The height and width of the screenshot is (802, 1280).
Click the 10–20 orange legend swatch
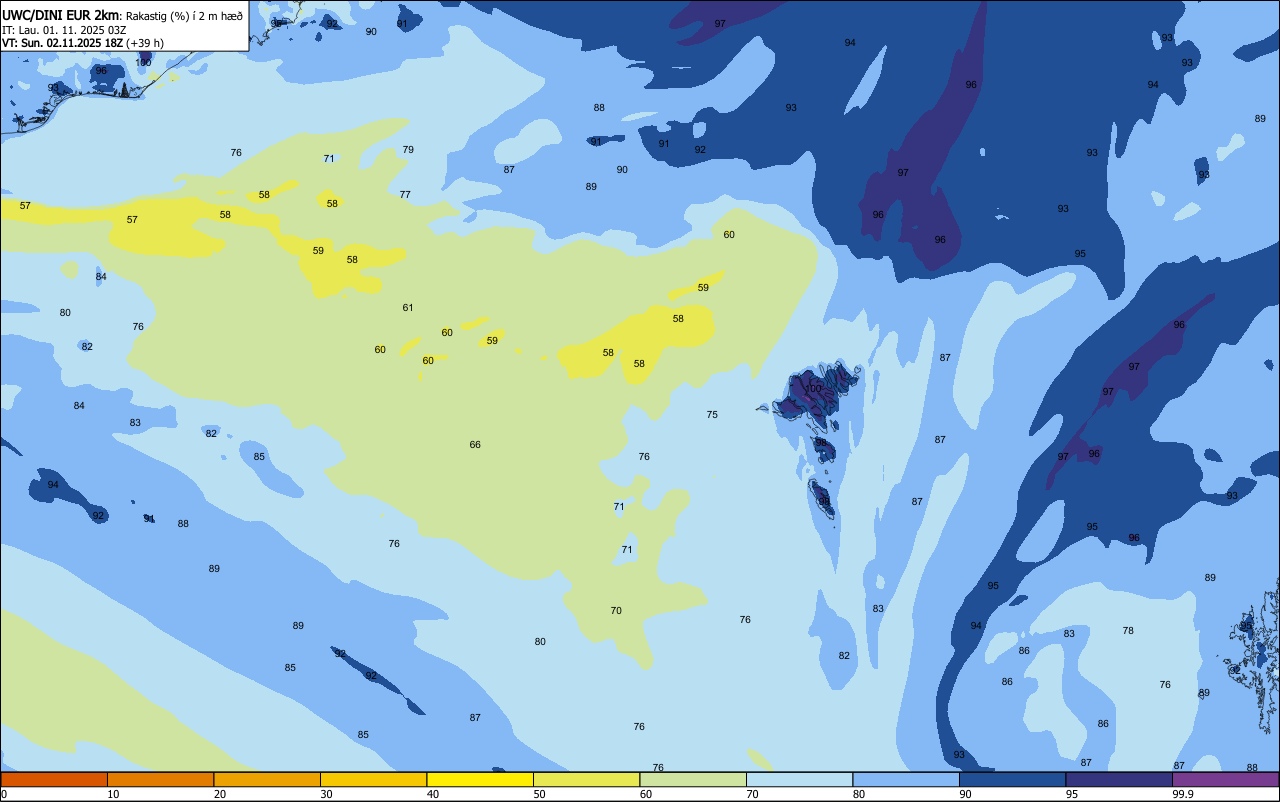click(160, 779)
